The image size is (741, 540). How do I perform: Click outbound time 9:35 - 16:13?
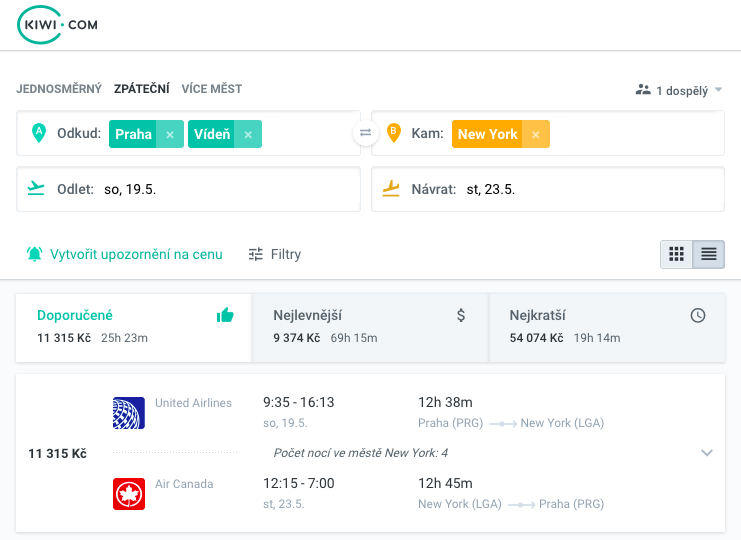(x=299, y=402)
